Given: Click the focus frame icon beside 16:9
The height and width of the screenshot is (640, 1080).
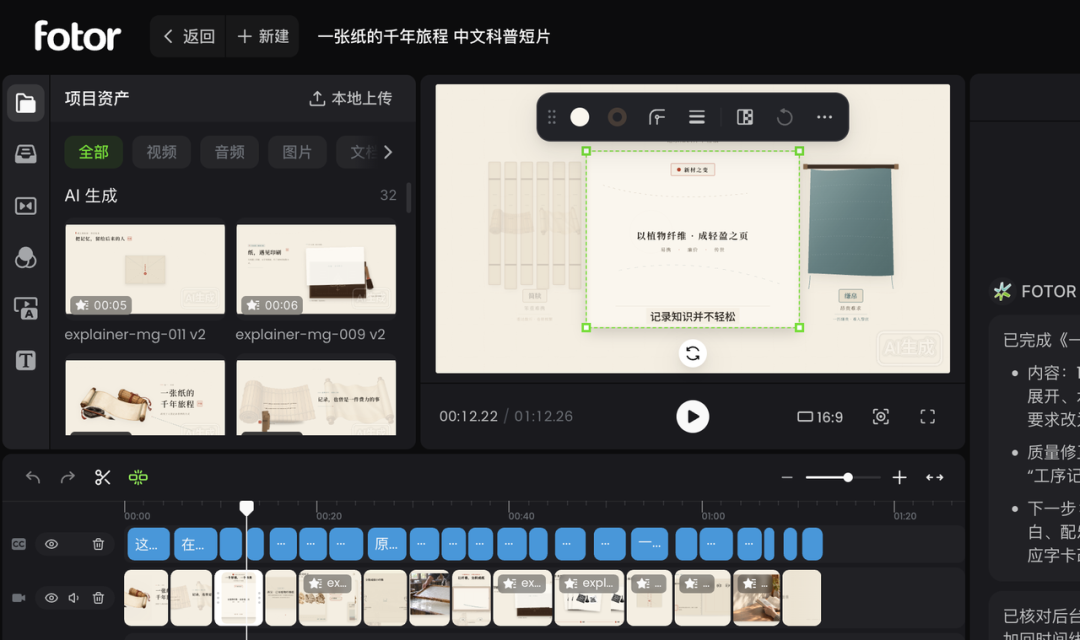Looking at the screenshot, I should (881, 417).
